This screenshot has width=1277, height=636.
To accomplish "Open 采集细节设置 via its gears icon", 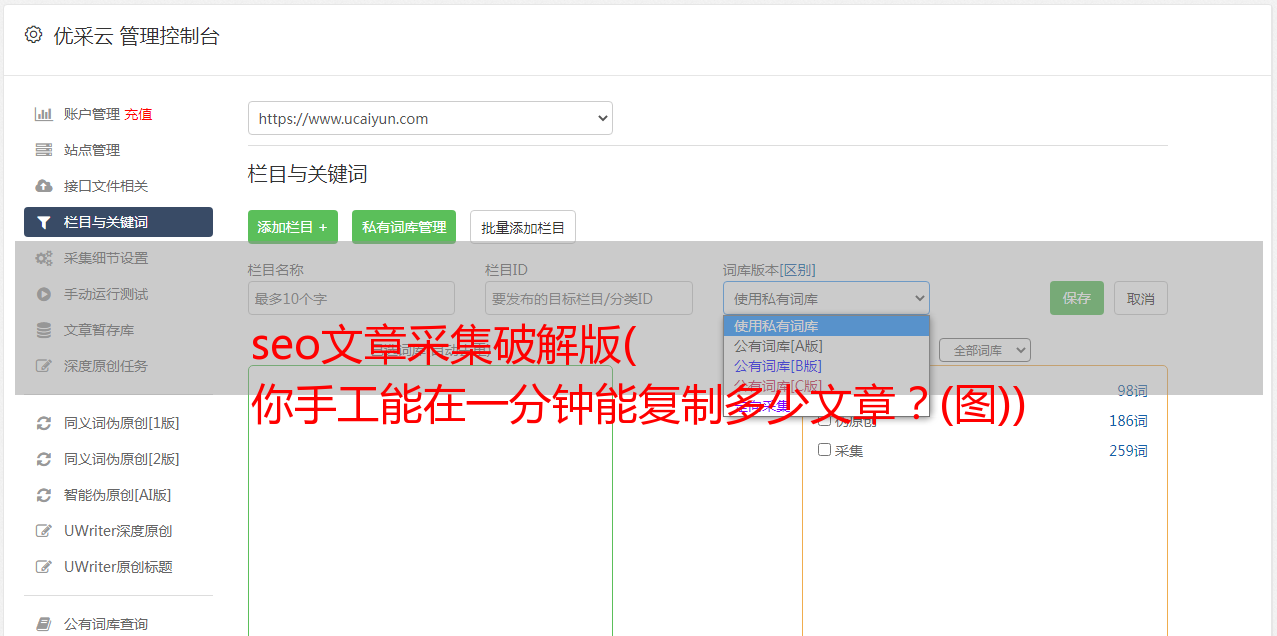I will pyautogui.click(x=44, y=258).
